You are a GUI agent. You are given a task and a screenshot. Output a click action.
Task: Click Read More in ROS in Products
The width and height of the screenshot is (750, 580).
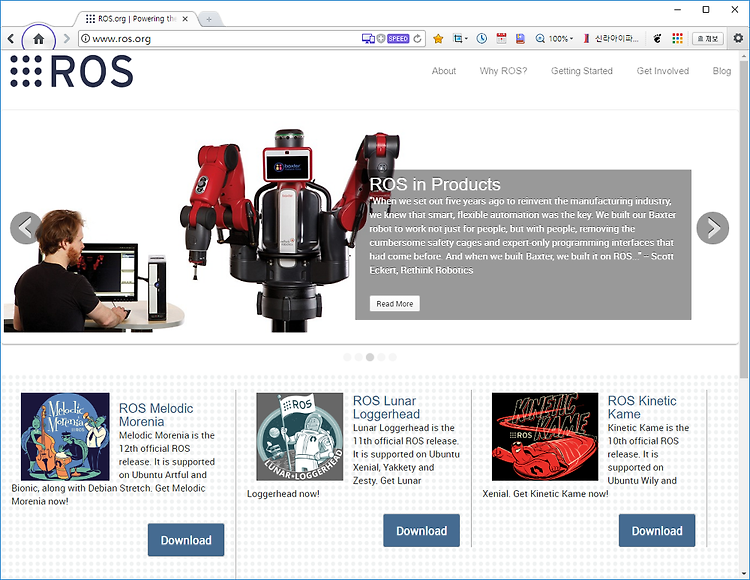(395, 304)
